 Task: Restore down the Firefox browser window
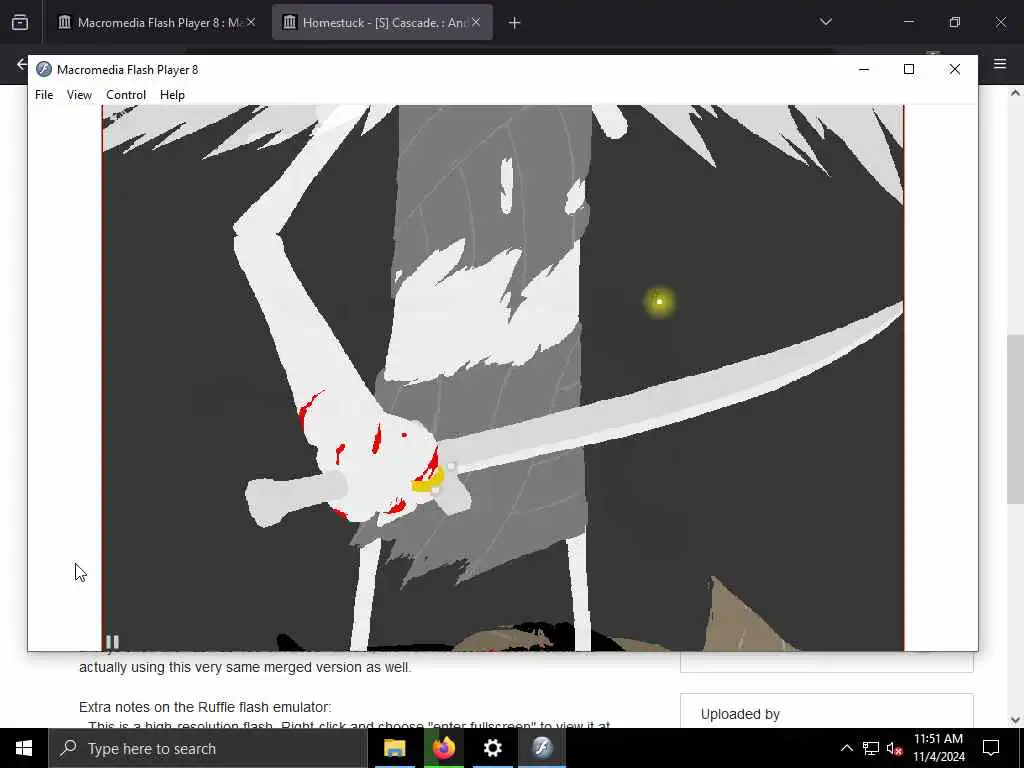point(955,22)
